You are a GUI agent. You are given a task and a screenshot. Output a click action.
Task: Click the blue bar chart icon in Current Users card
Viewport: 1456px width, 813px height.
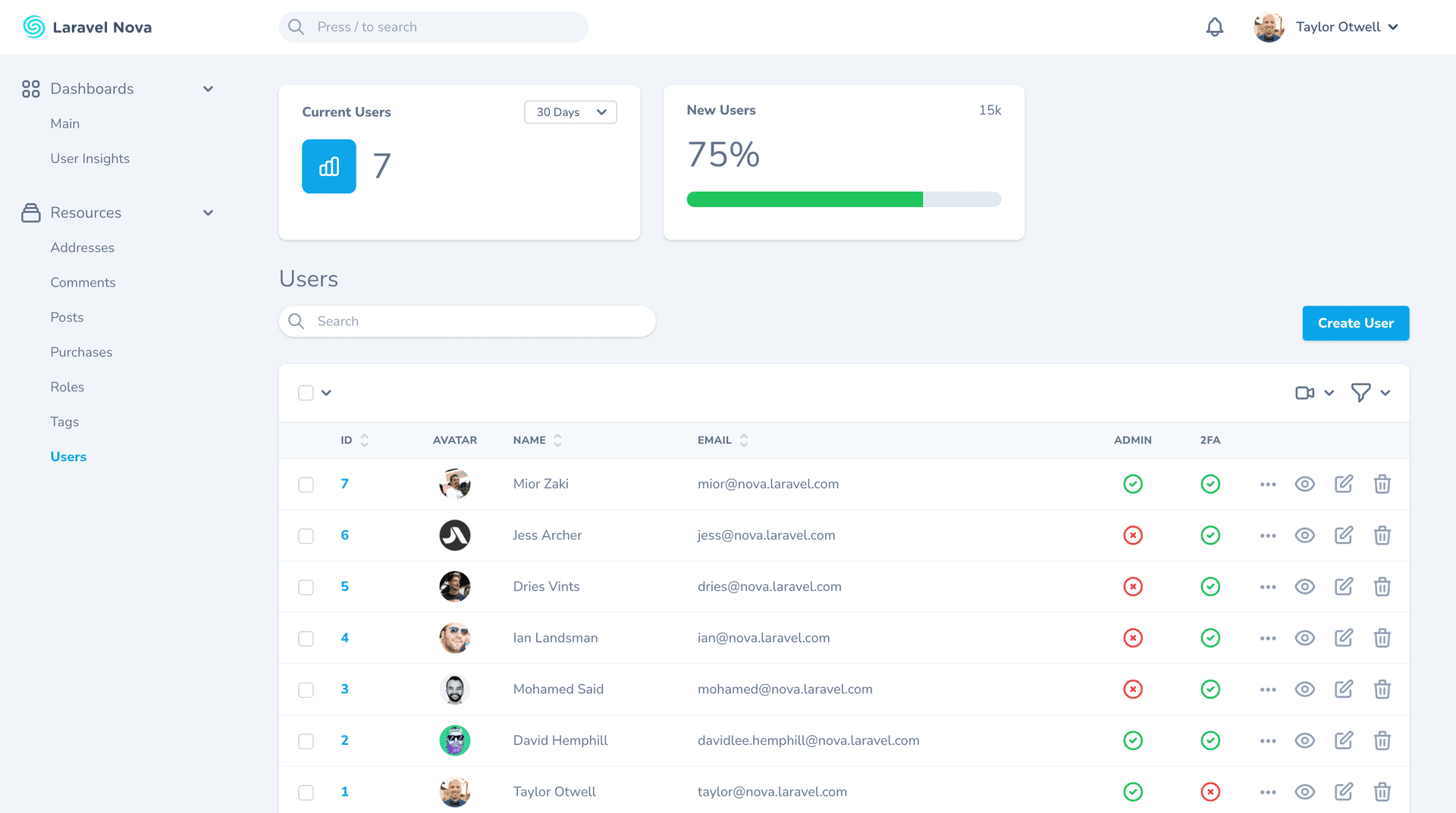click(328, 166)
